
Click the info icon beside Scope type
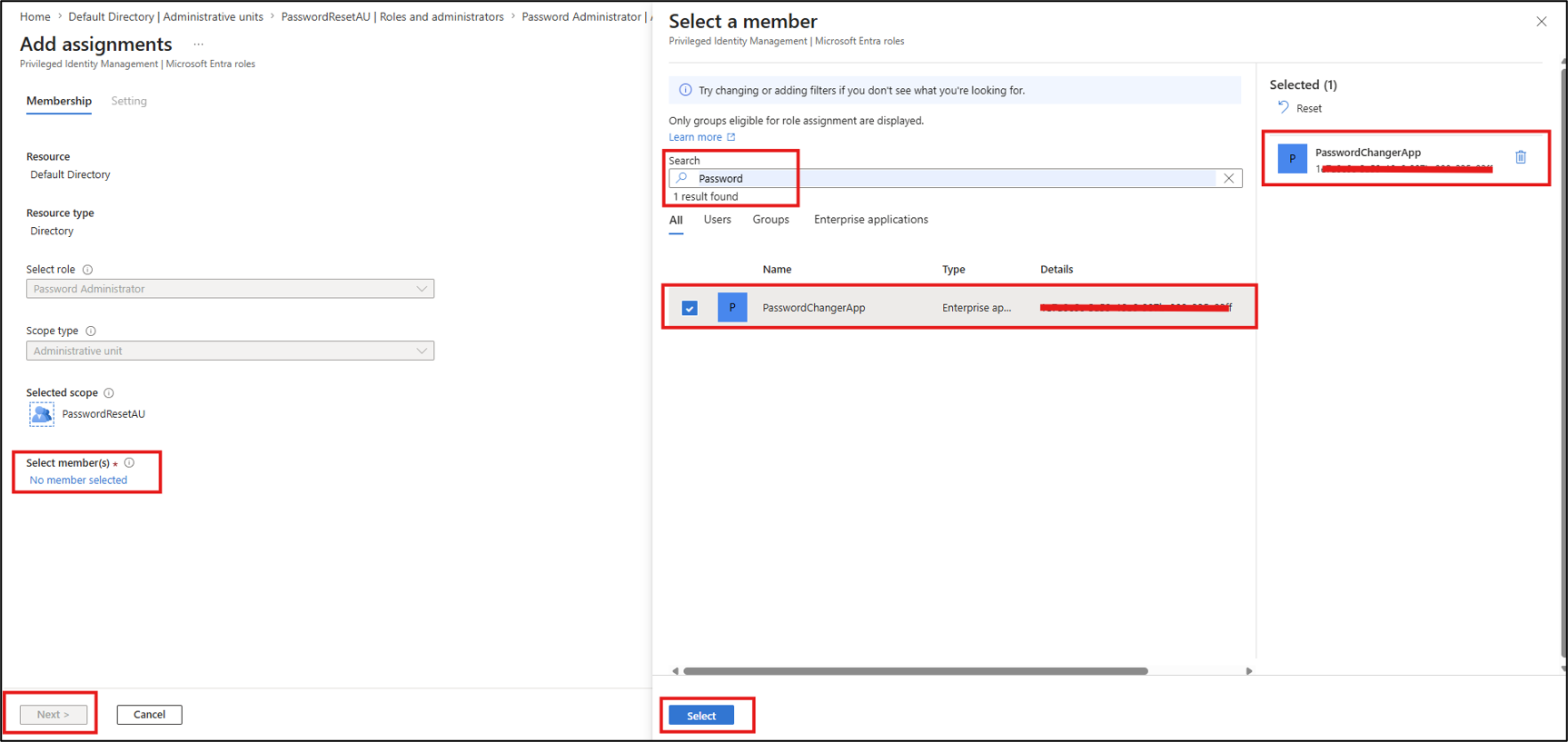point(91,331)
